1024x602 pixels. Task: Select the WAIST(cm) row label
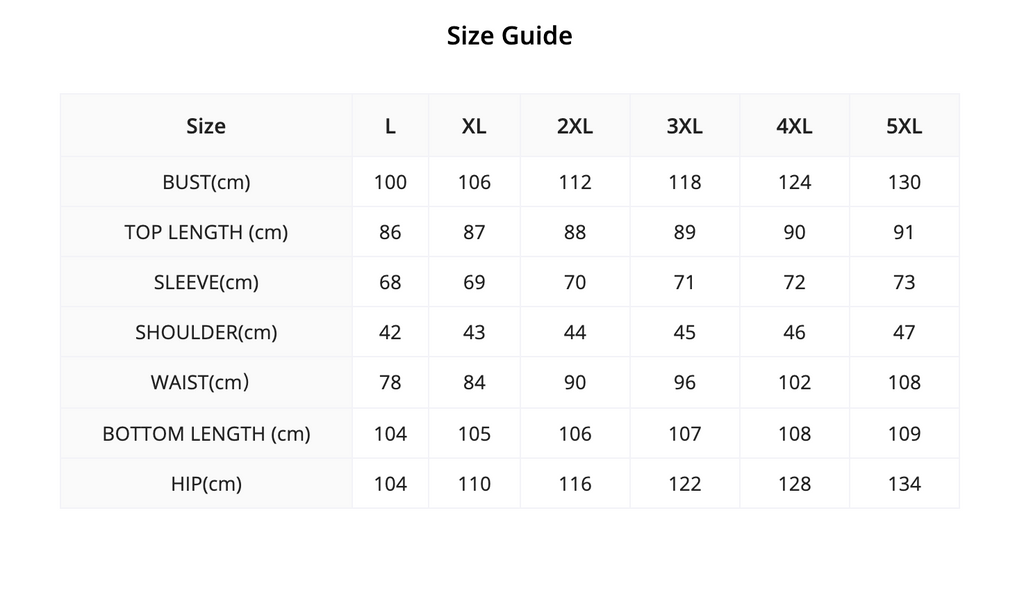[200, 383]
